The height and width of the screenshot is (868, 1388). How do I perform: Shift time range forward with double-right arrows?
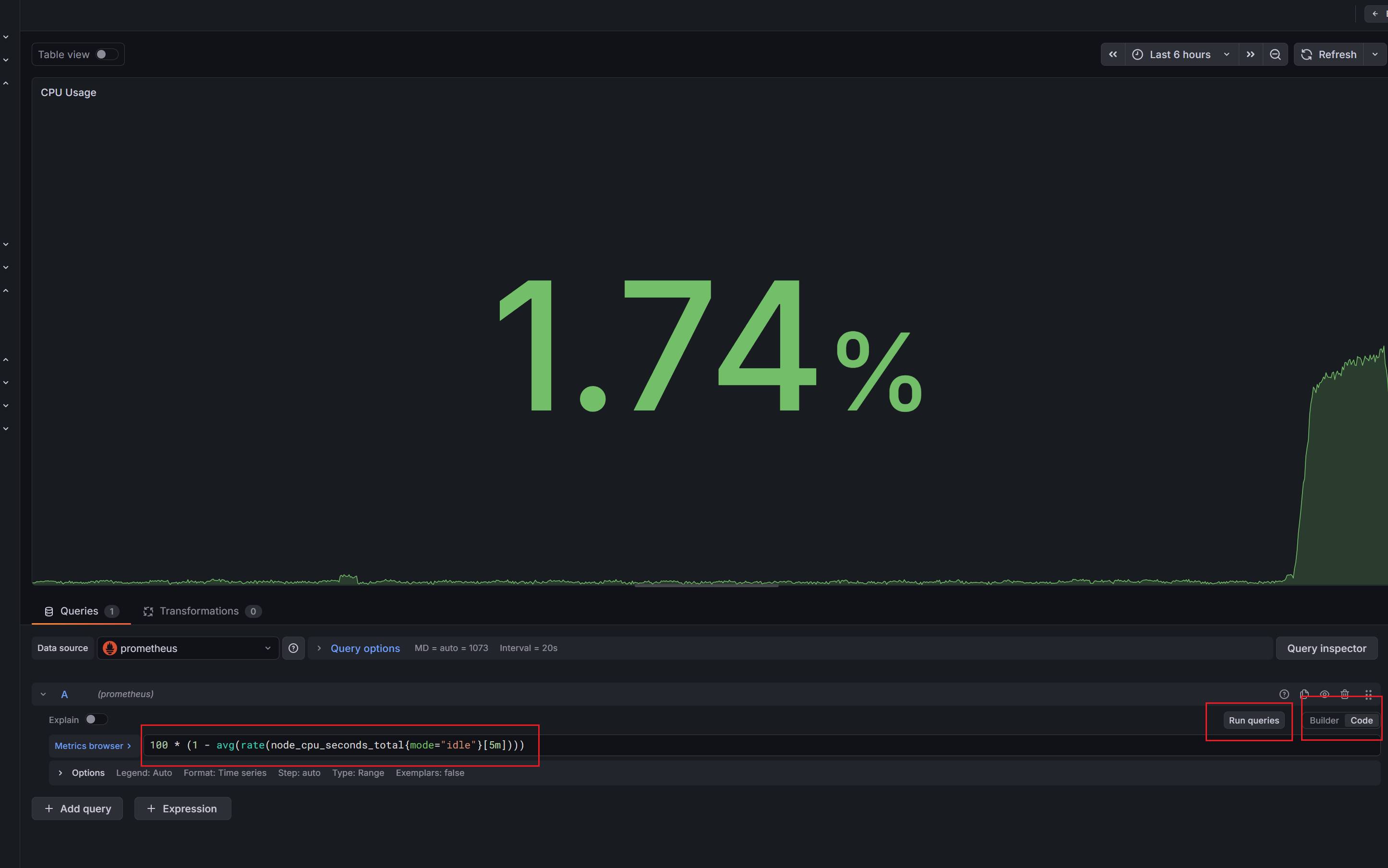tap(1250, 55)
